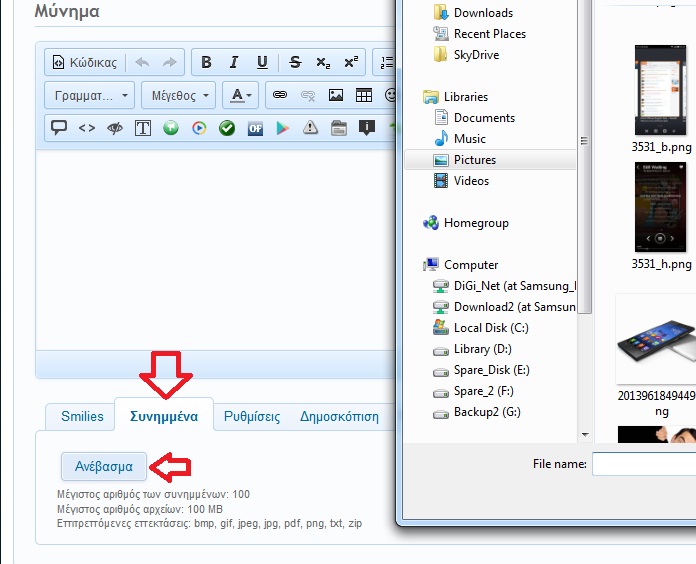Toggle subscript formatting

click(x=323, y=62)
